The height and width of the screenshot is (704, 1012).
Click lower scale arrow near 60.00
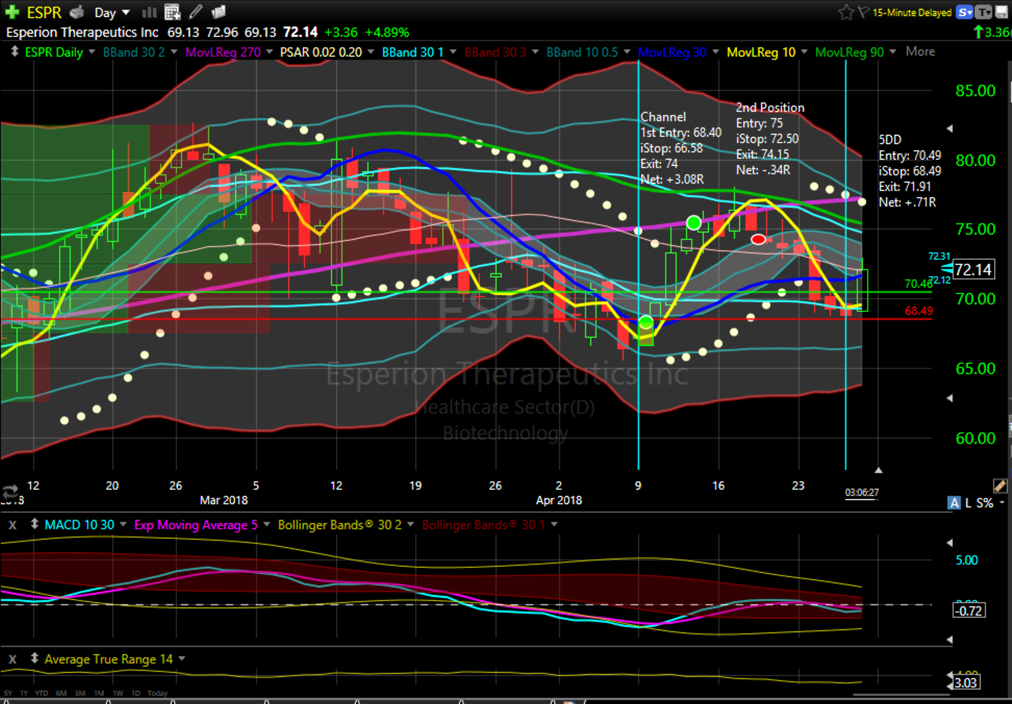coord(949,398)
